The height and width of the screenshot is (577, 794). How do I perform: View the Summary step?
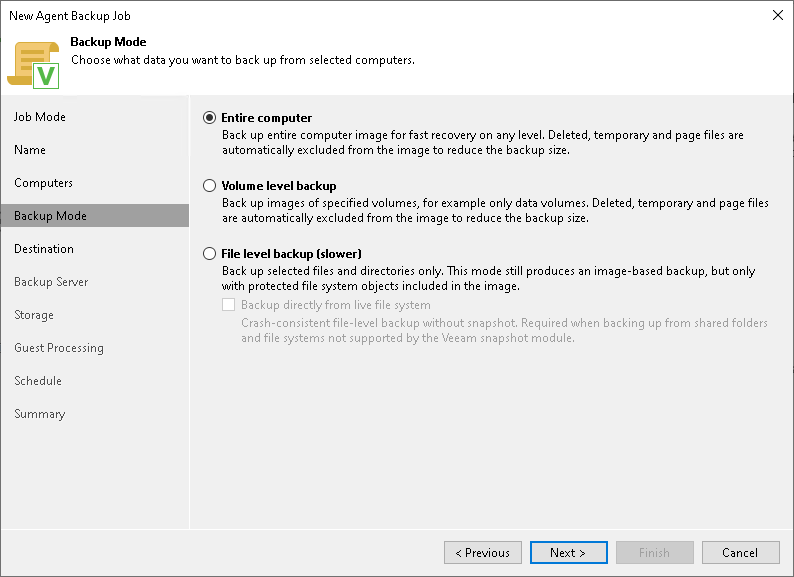coord(39,414)
